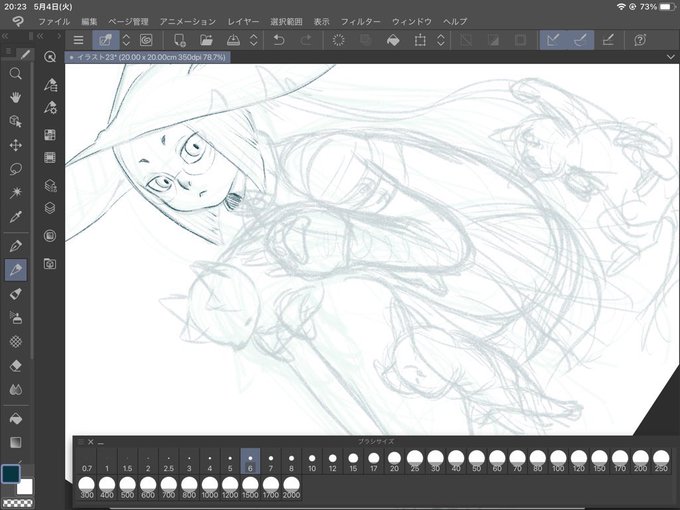
Task: Expand stepper arrows next to transform icon
Action: [441, 40]
